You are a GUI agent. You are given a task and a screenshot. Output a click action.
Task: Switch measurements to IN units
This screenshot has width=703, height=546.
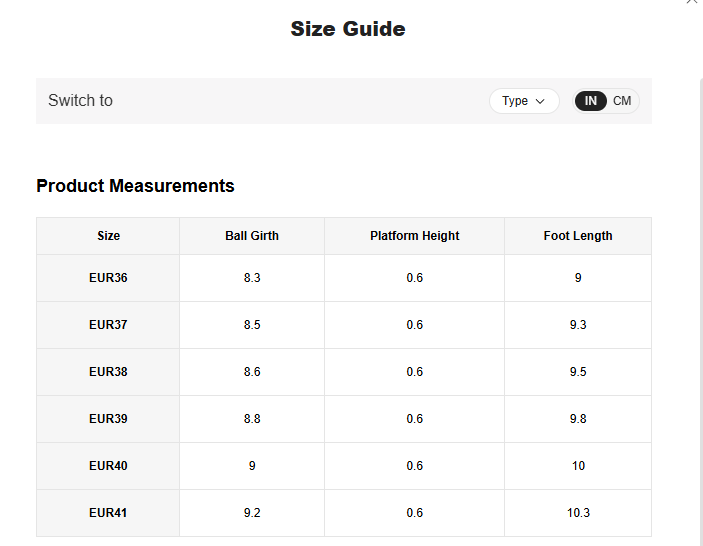(591, 101)
